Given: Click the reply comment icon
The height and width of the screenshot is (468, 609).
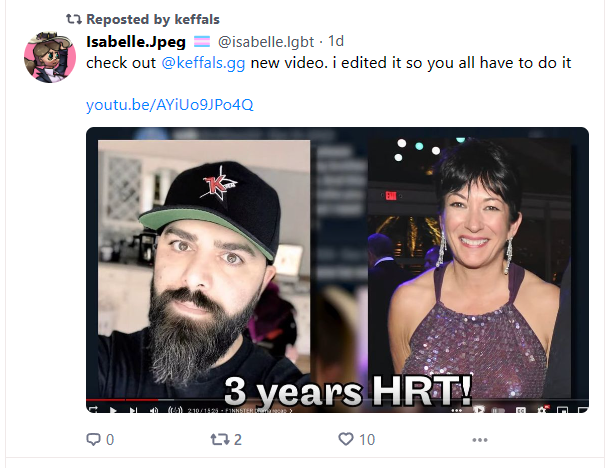Looking at the screenshot, I should click(x=93, y=440).
